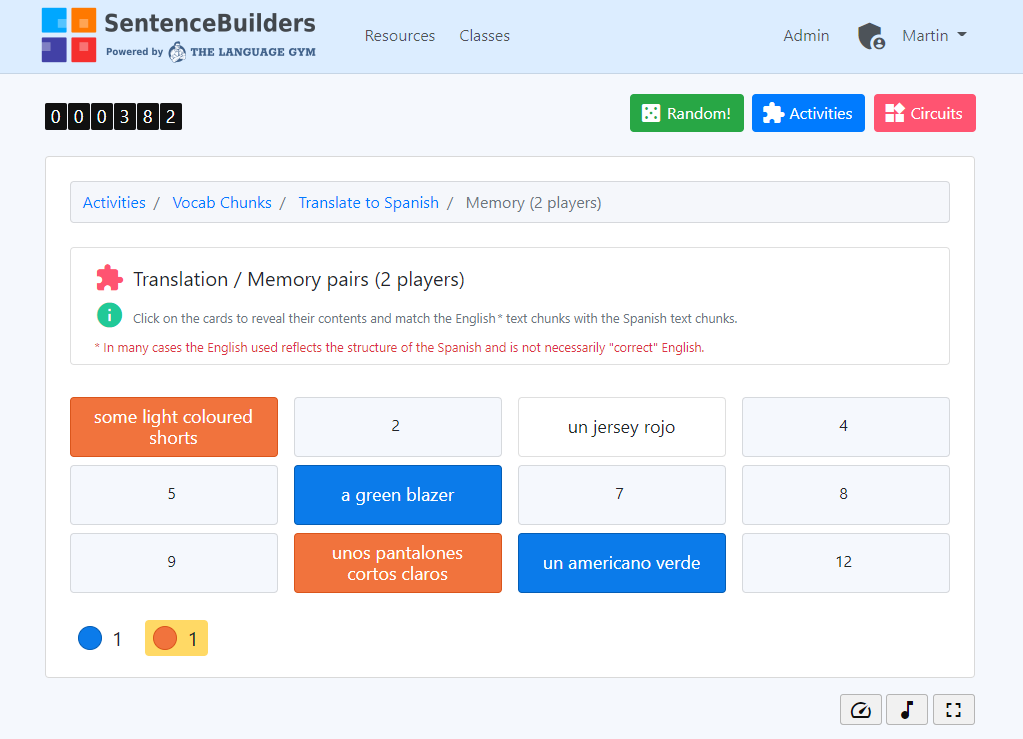Image resolution: width=1023 pixels, height=739 pixels.
Task: Reveal memory card number 7
Action: tap(621, 495)
